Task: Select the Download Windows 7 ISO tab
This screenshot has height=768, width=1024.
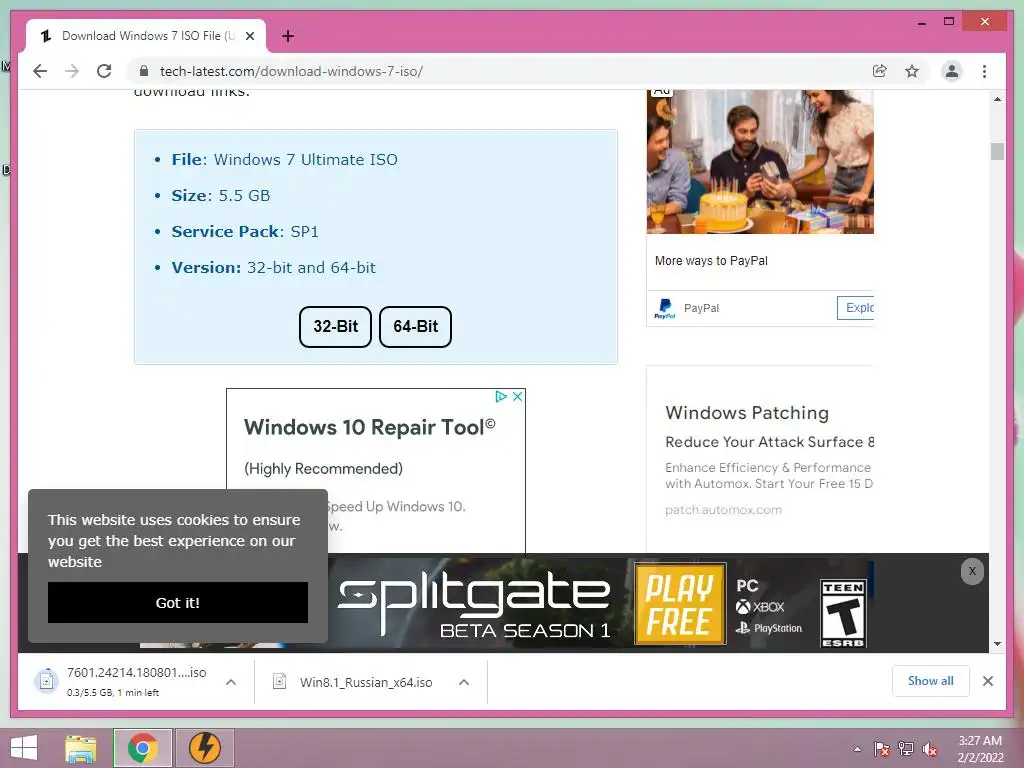Action: point(147,36)
